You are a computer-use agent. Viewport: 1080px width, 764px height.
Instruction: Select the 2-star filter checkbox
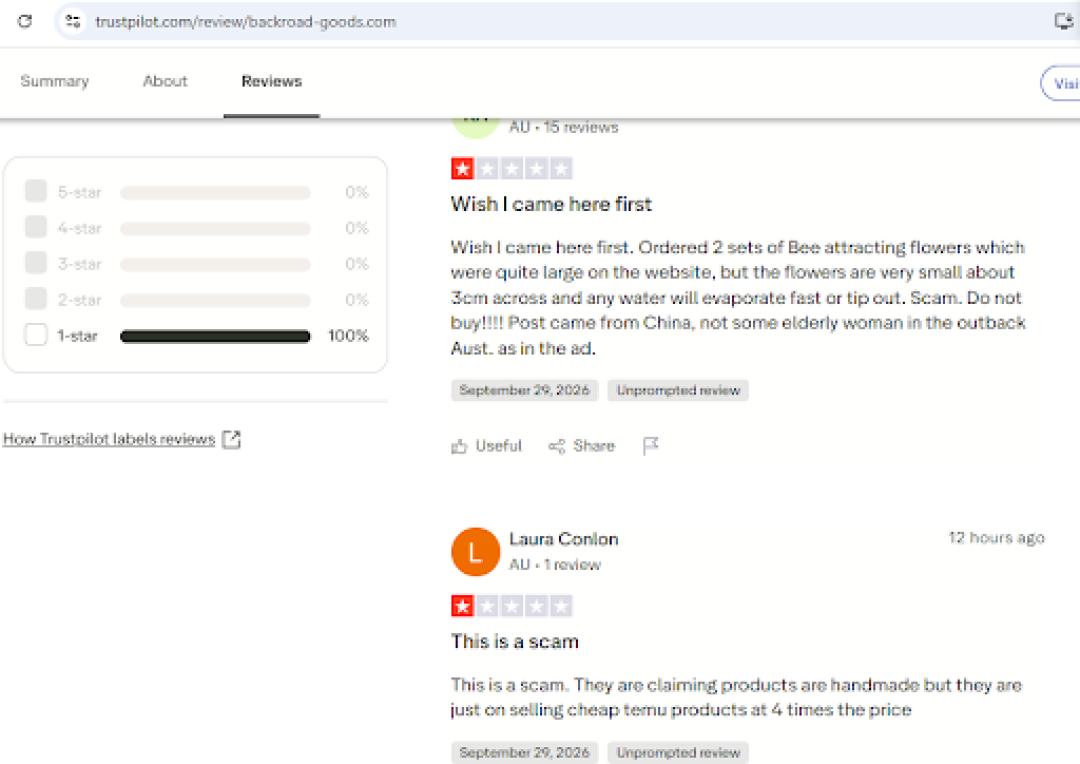point(36,299)
